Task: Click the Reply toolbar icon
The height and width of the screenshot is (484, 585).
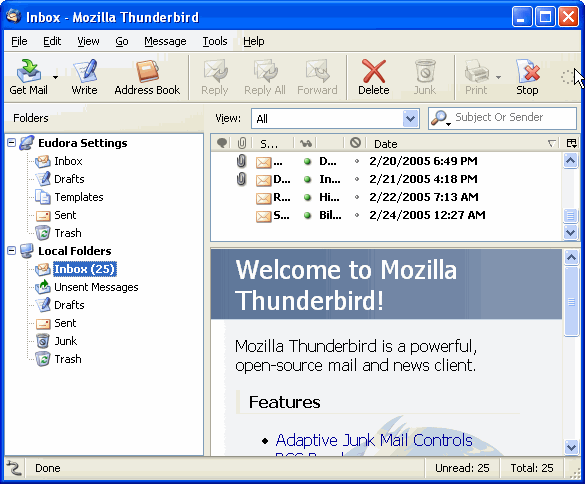Action: click(x=215, y=71)
